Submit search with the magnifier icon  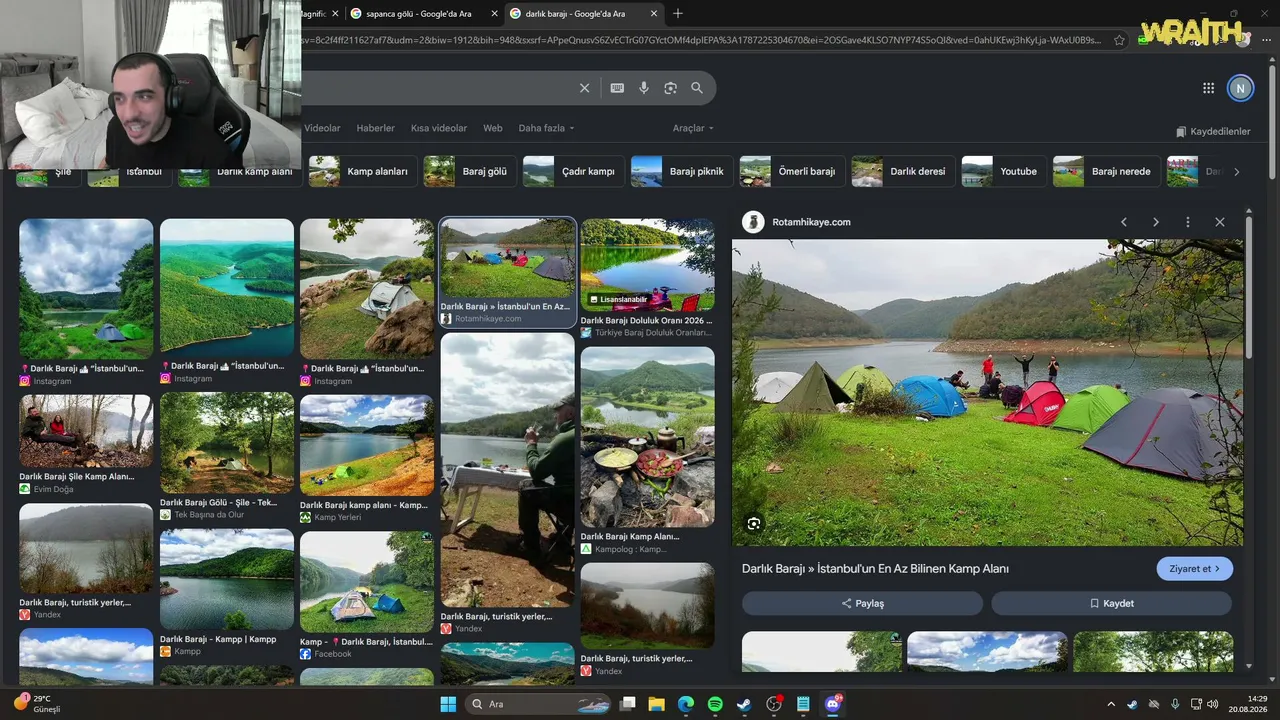click(697, 88)
